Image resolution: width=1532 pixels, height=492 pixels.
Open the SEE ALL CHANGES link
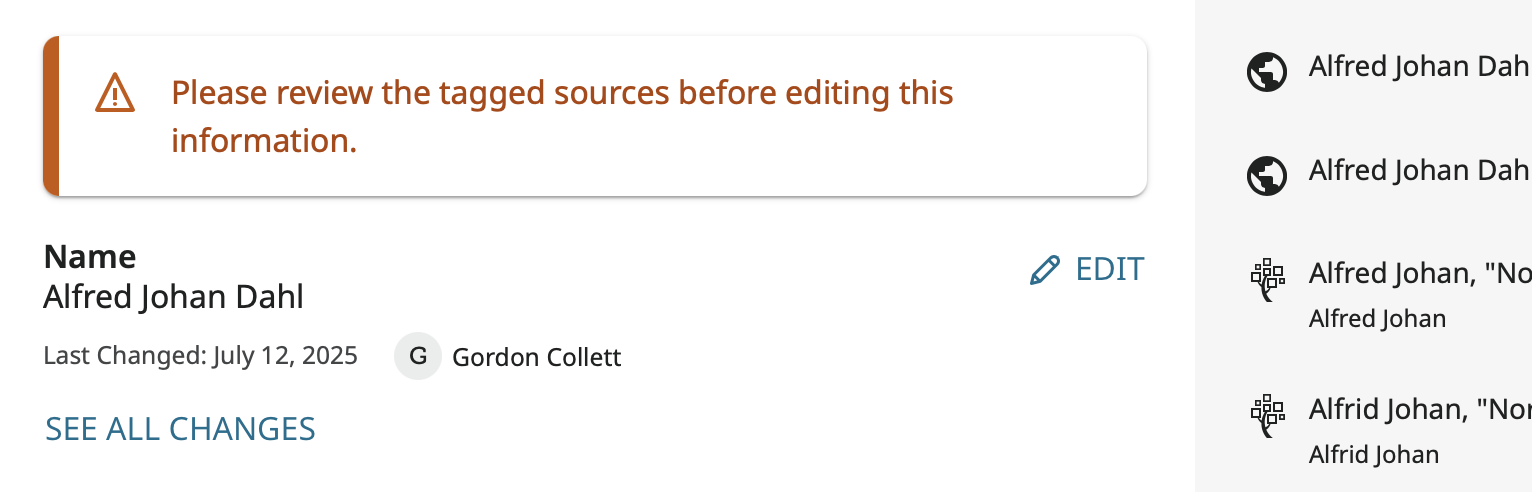point(180,429)
